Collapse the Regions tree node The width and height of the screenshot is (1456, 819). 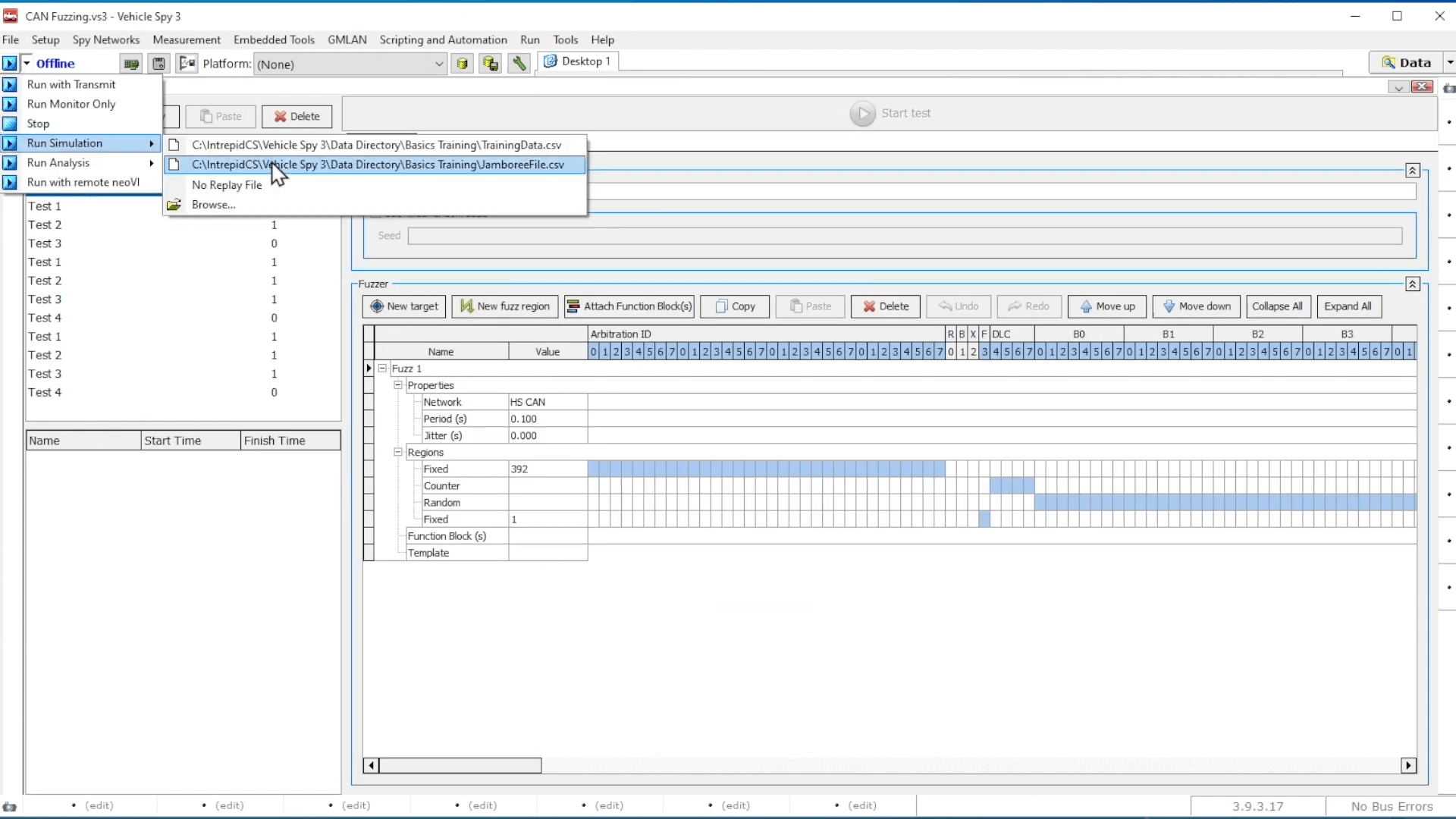[398, 452]
